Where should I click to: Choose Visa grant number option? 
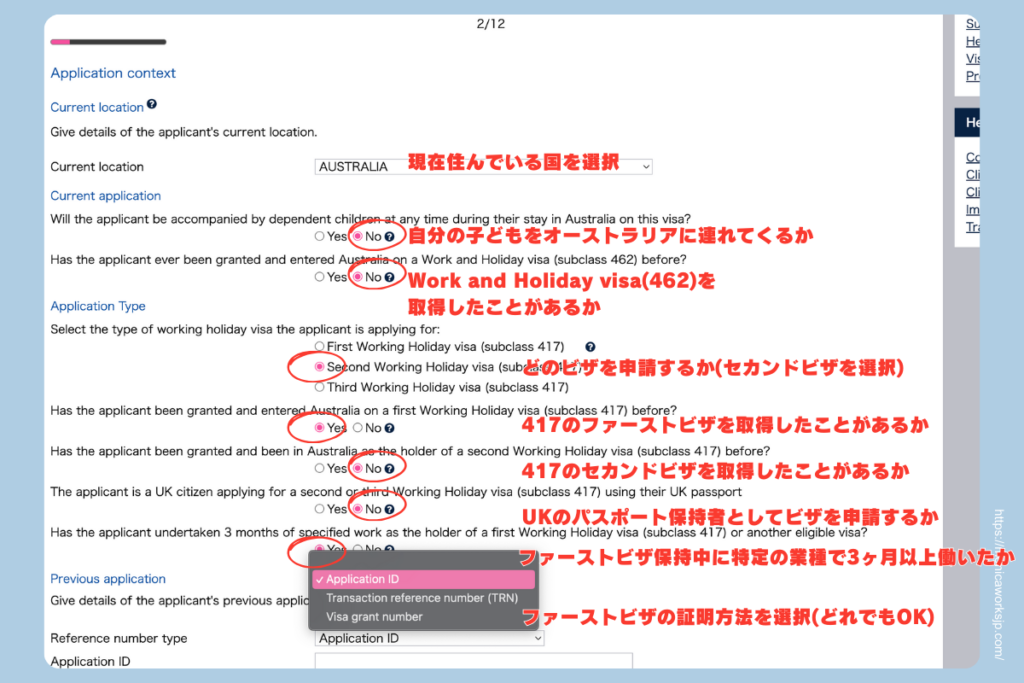(423, 617)
